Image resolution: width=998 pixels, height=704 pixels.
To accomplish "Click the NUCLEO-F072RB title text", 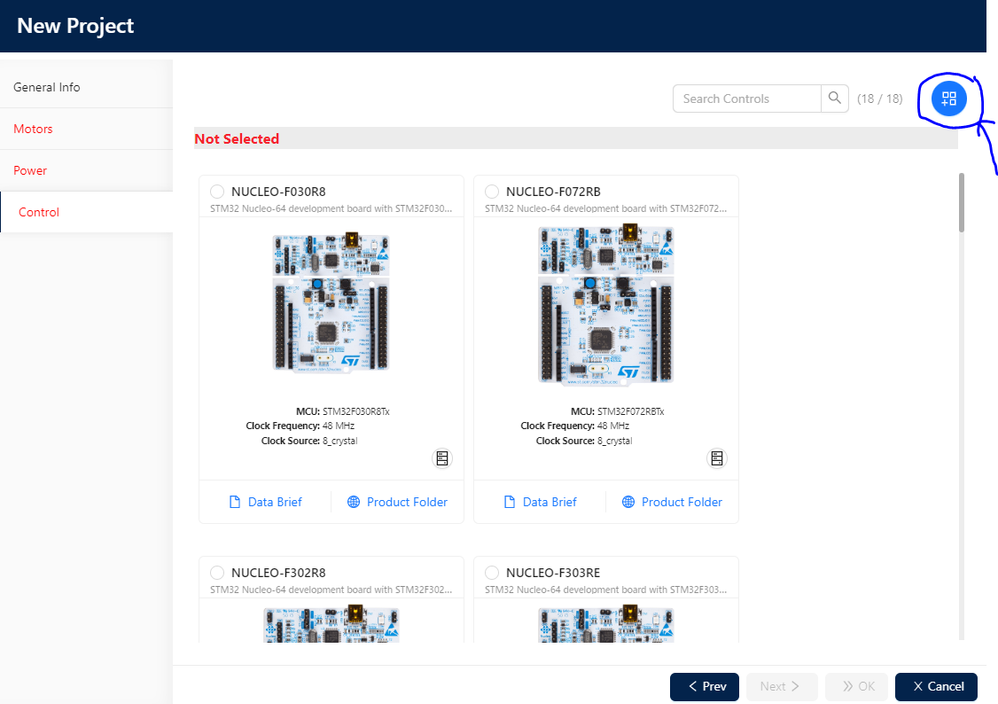I will 553,192.
